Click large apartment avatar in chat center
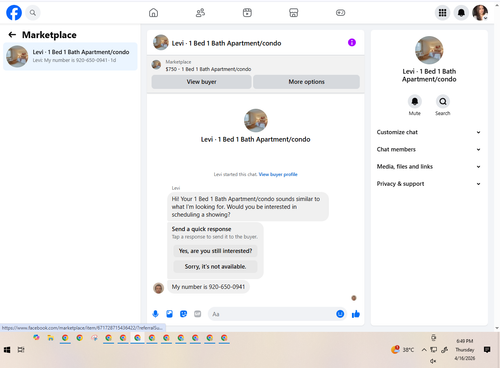 (x=256, y=120)
